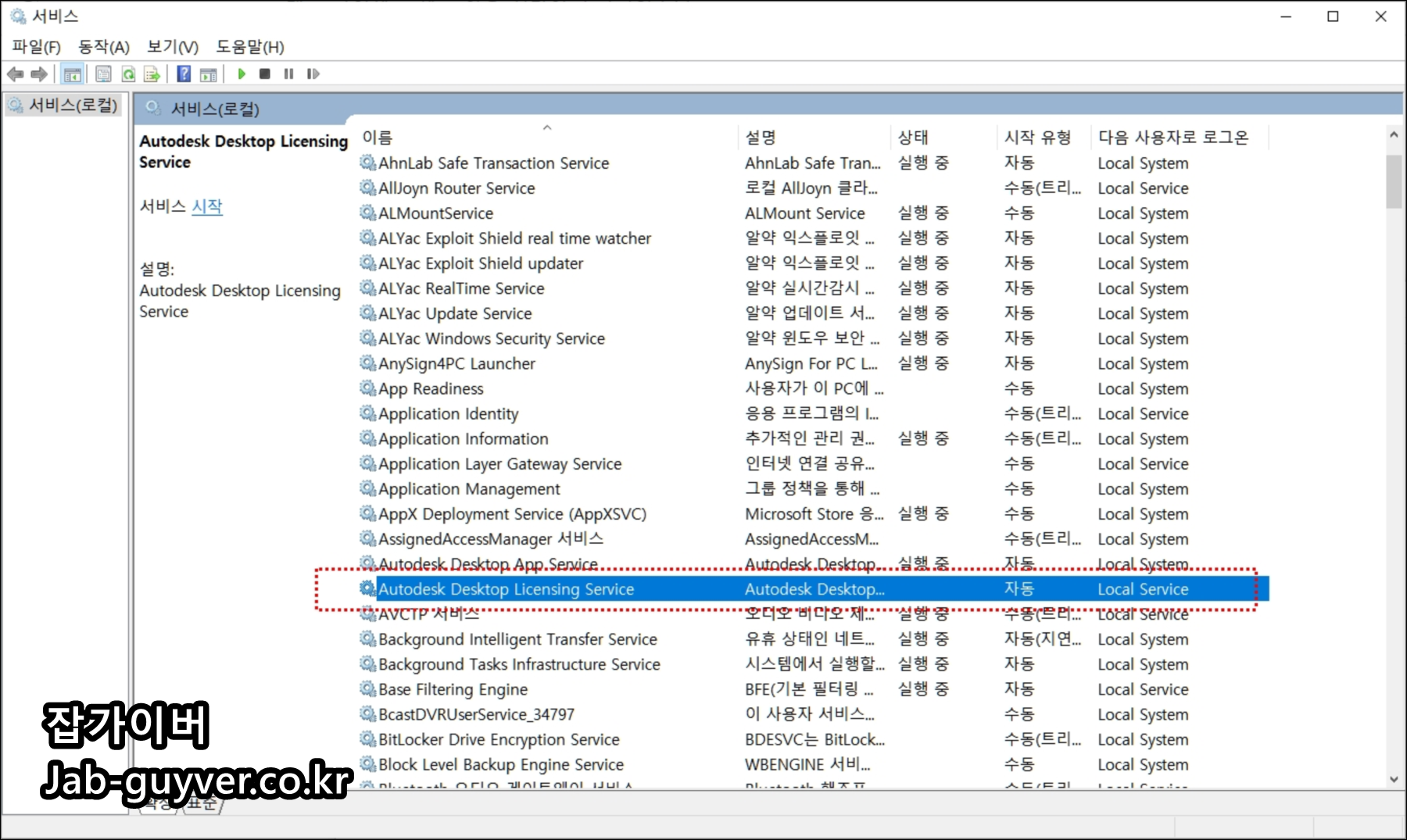Click gear icon beside ALMountService
The image size is (1407, 840).
click(367, 213)
